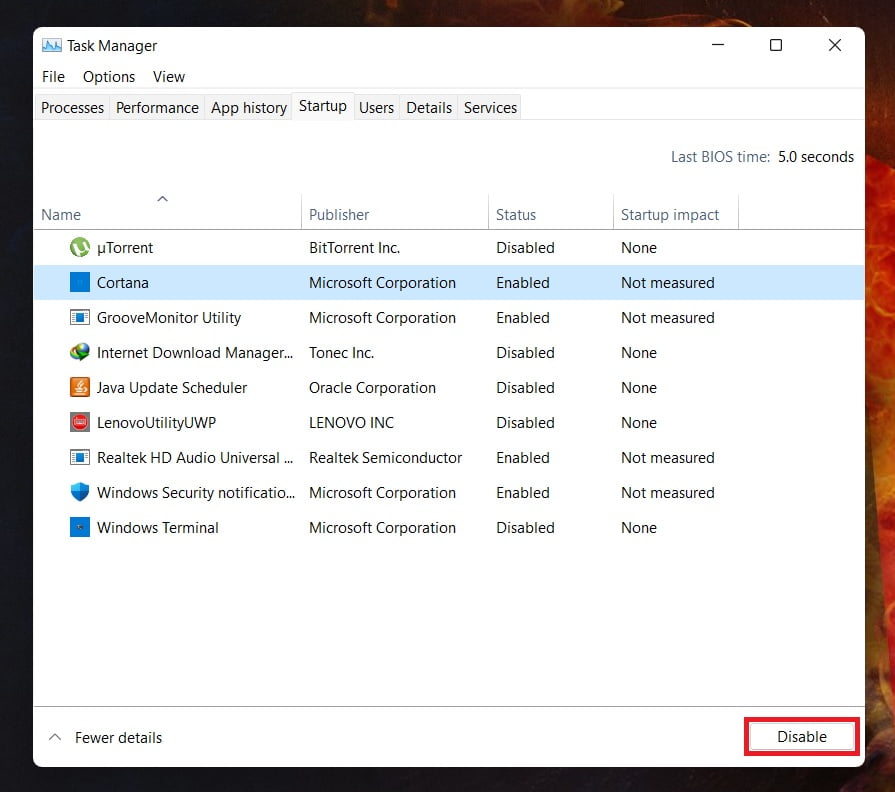Viewport: 895px width, 792px height.
Task: Click the Java Update Scheduler icon
Action: [80, 387]
